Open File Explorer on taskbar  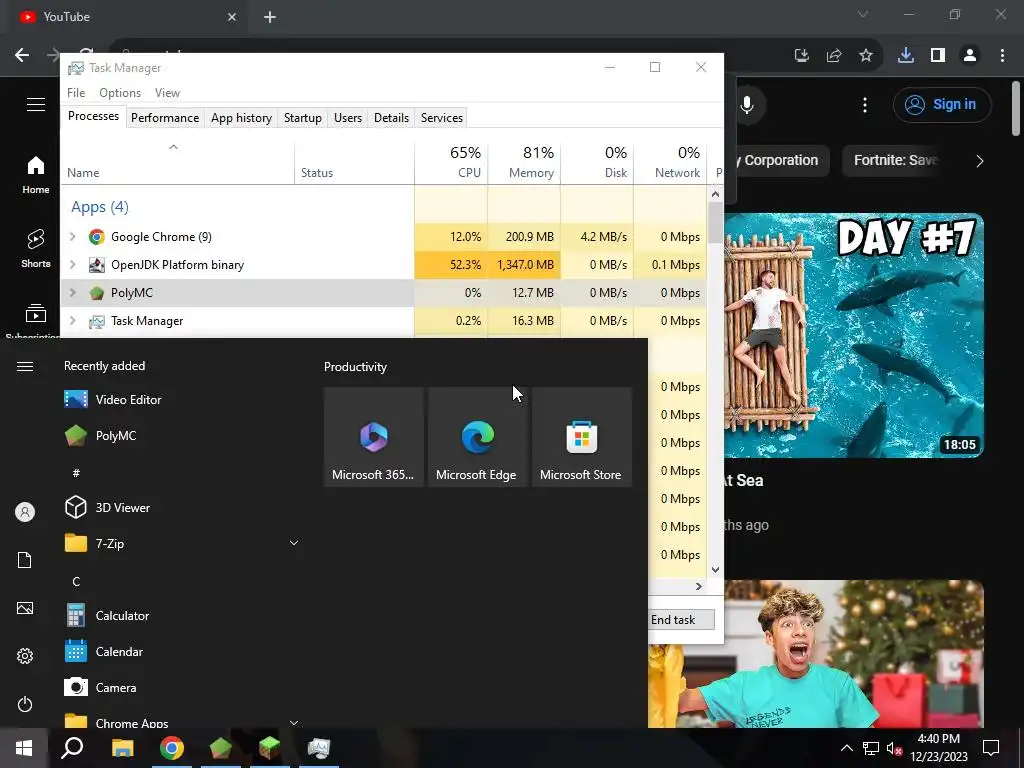point(122,748)
